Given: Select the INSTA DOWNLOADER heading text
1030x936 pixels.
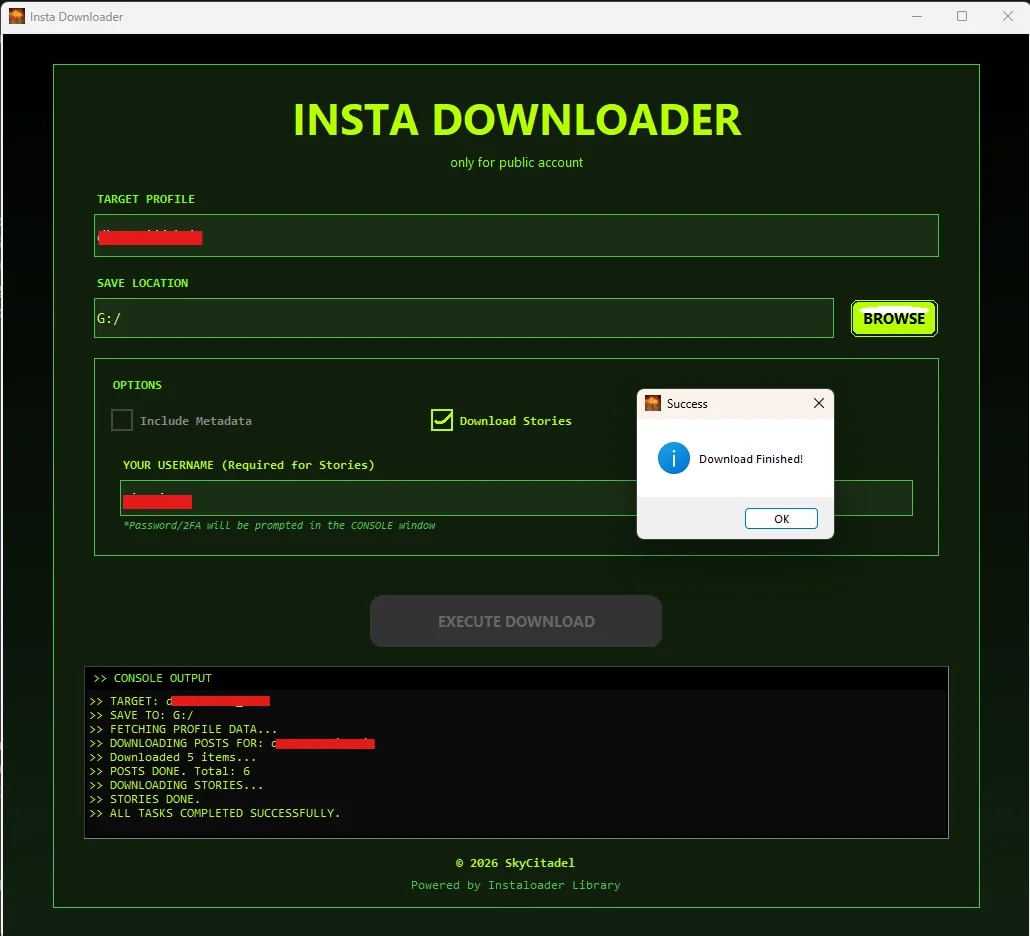Looking at the screenshot, I should click(516, 119).
